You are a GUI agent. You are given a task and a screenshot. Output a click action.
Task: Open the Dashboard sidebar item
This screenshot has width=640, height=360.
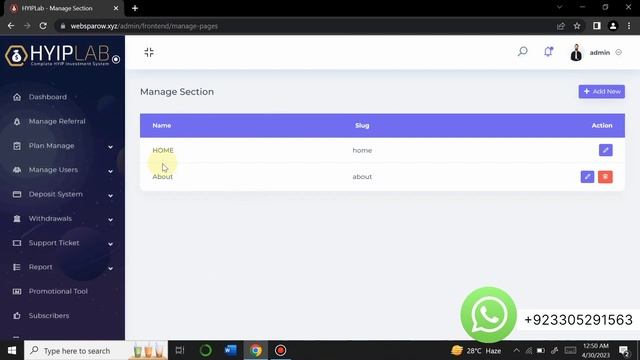[47, 97]
